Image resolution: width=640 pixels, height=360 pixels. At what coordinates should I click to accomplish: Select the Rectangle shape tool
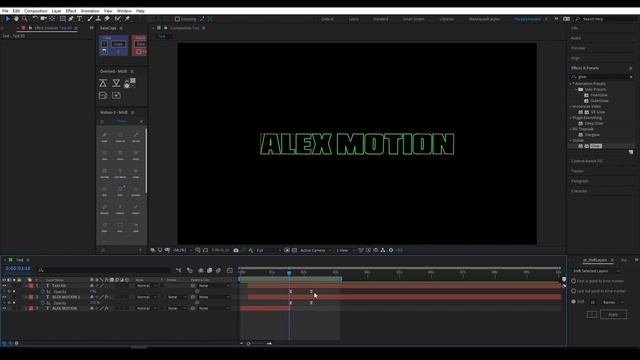(62, 19)
